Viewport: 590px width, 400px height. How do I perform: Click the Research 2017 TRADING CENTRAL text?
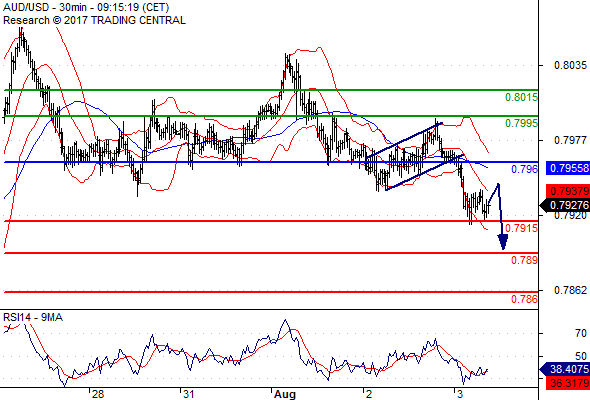[x=94, y=20]
